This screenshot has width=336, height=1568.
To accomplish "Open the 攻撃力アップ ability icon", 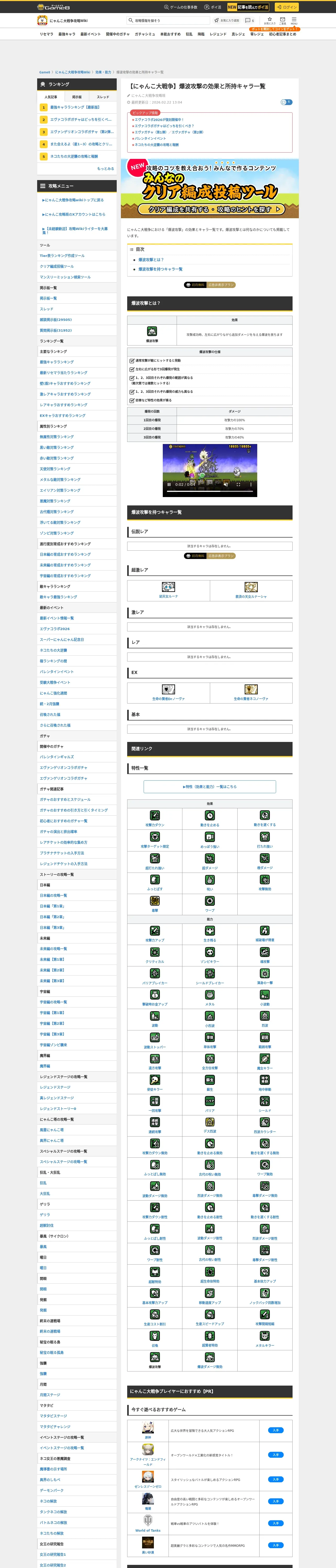I will pos(155,930).
